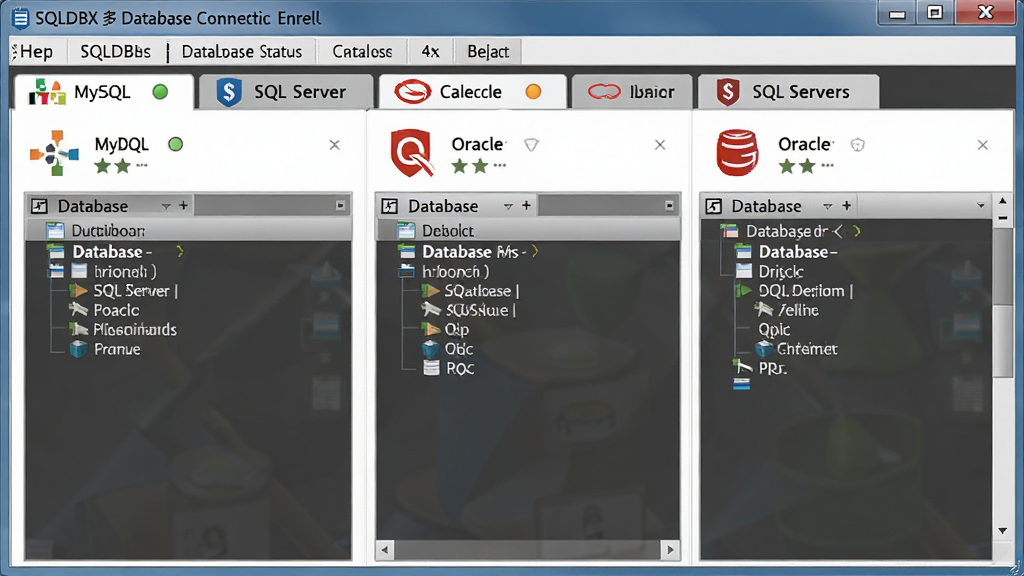1024x576 pixels.
Task: Select the SQUSiule | tree item
Action: tap(480, 310)
